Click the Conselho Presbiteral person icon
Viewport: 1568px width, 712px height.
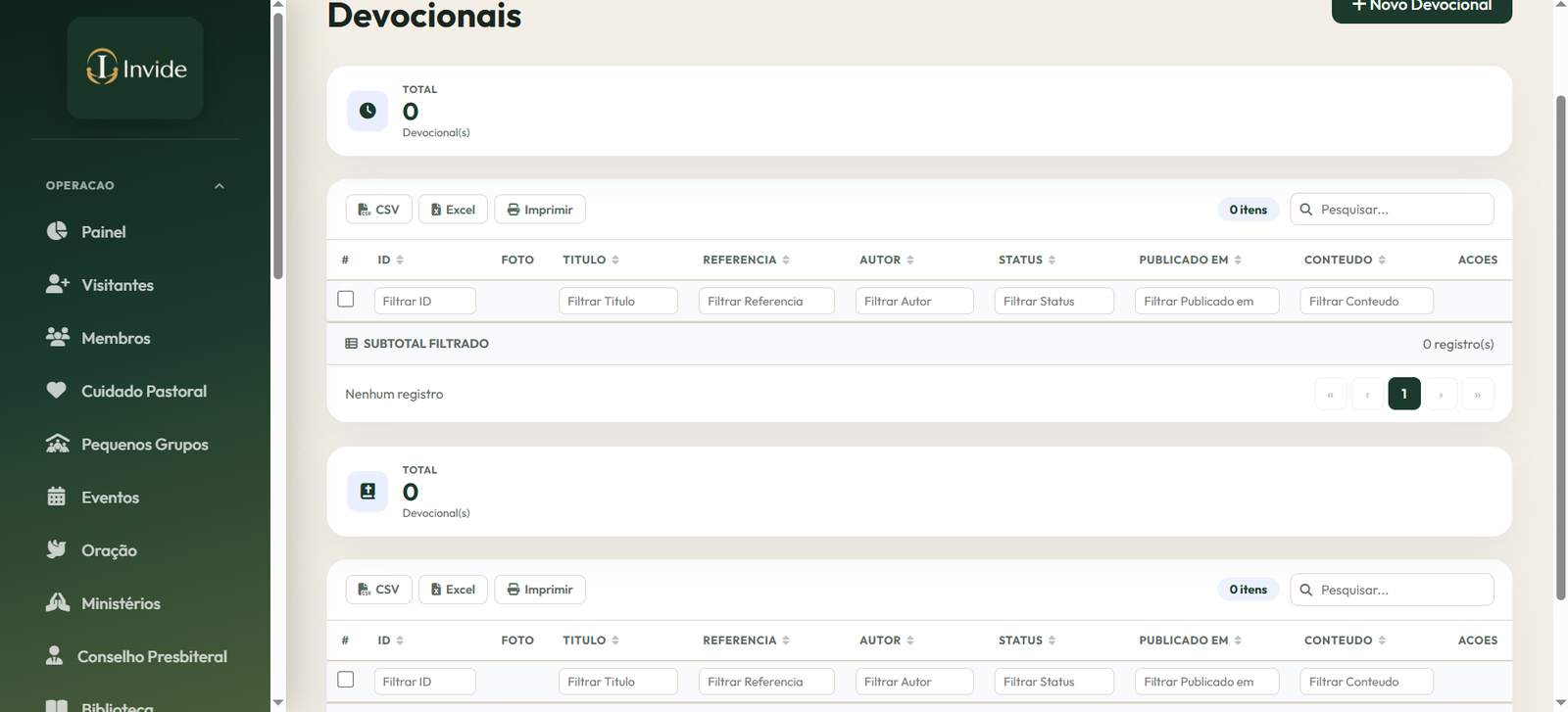pos(55,655)
